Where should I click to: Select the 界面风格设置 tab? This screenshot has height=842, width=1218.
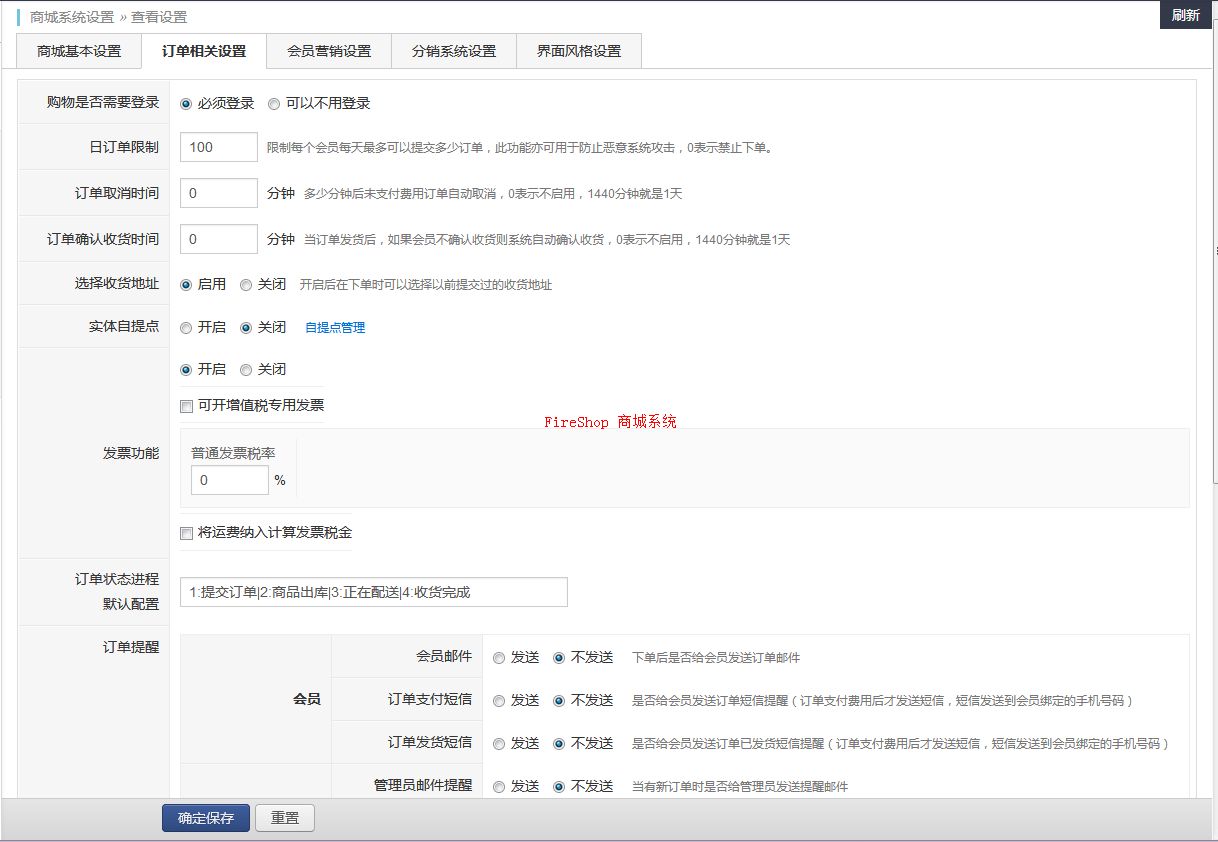579,51
